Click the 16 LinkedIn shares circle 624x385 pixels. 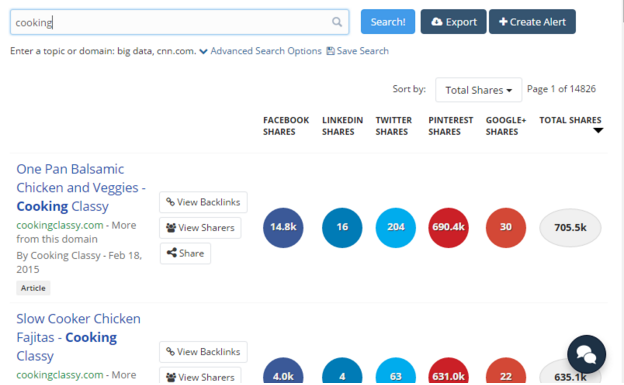click(342, 227)
